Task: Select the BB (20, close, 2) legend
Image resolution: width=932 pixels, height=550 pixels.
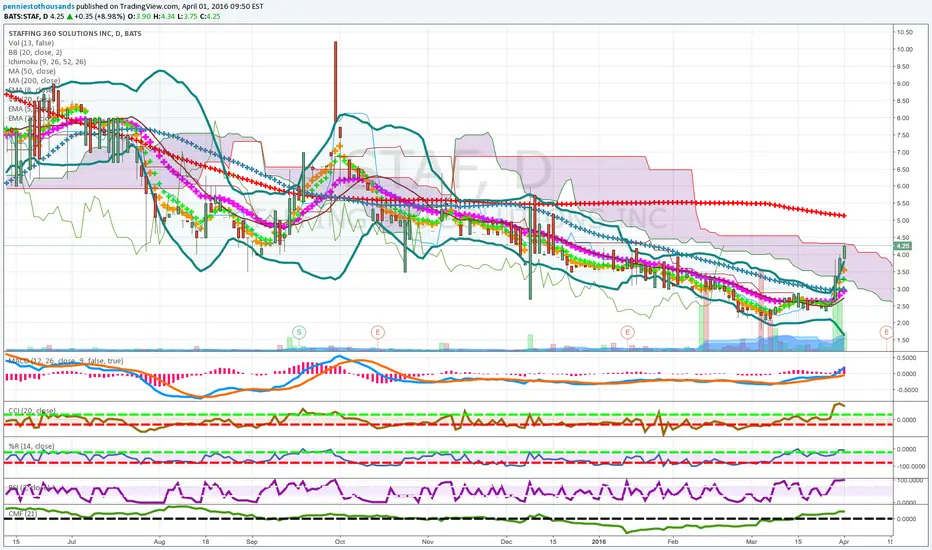Action: [x=35, y=52]
